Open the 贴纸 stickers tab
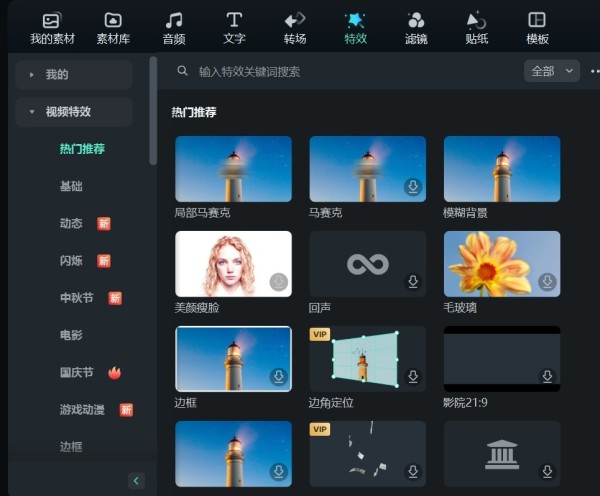 point(477,29)
